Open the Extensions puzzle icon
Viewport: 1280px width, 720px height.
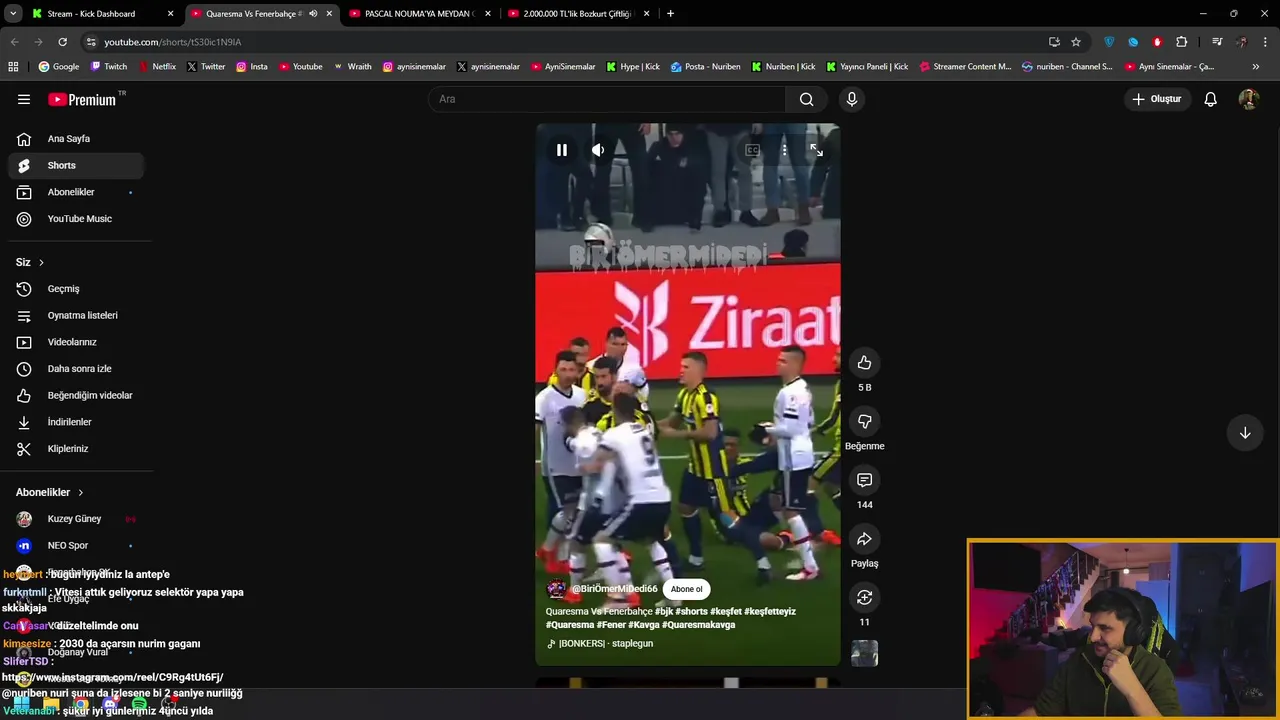[x=1182, y=42]
